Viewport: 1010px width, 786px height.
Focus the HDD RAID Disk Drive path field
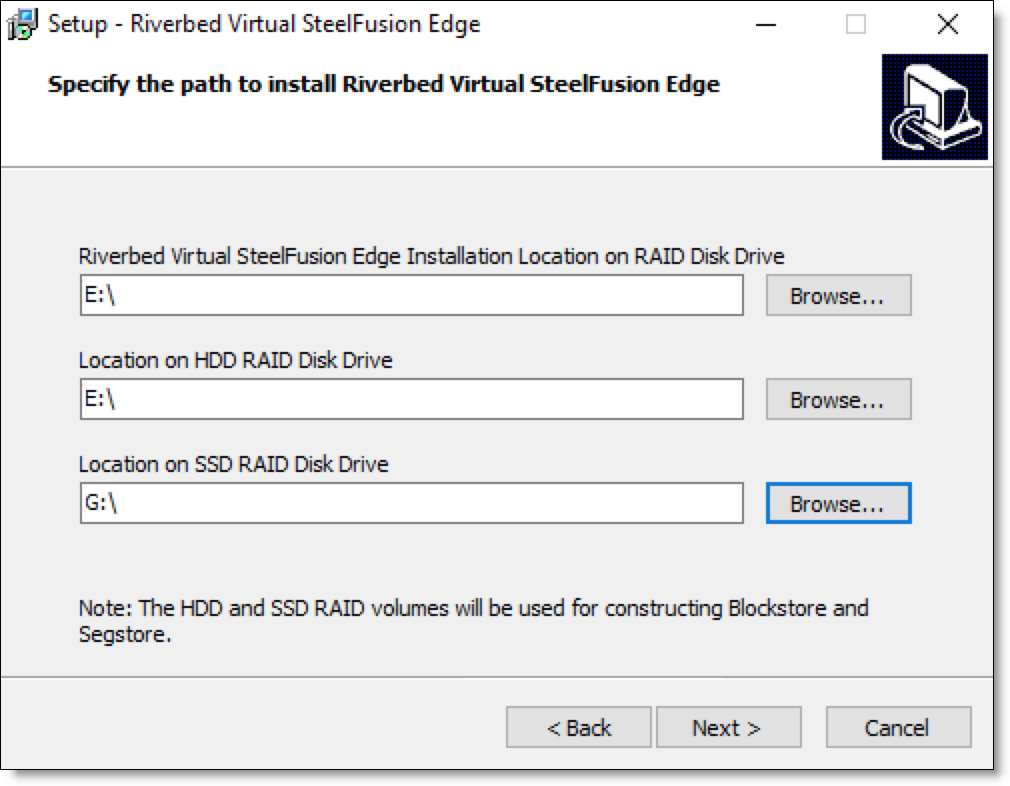pyautogui.click(x=412, y=399)
